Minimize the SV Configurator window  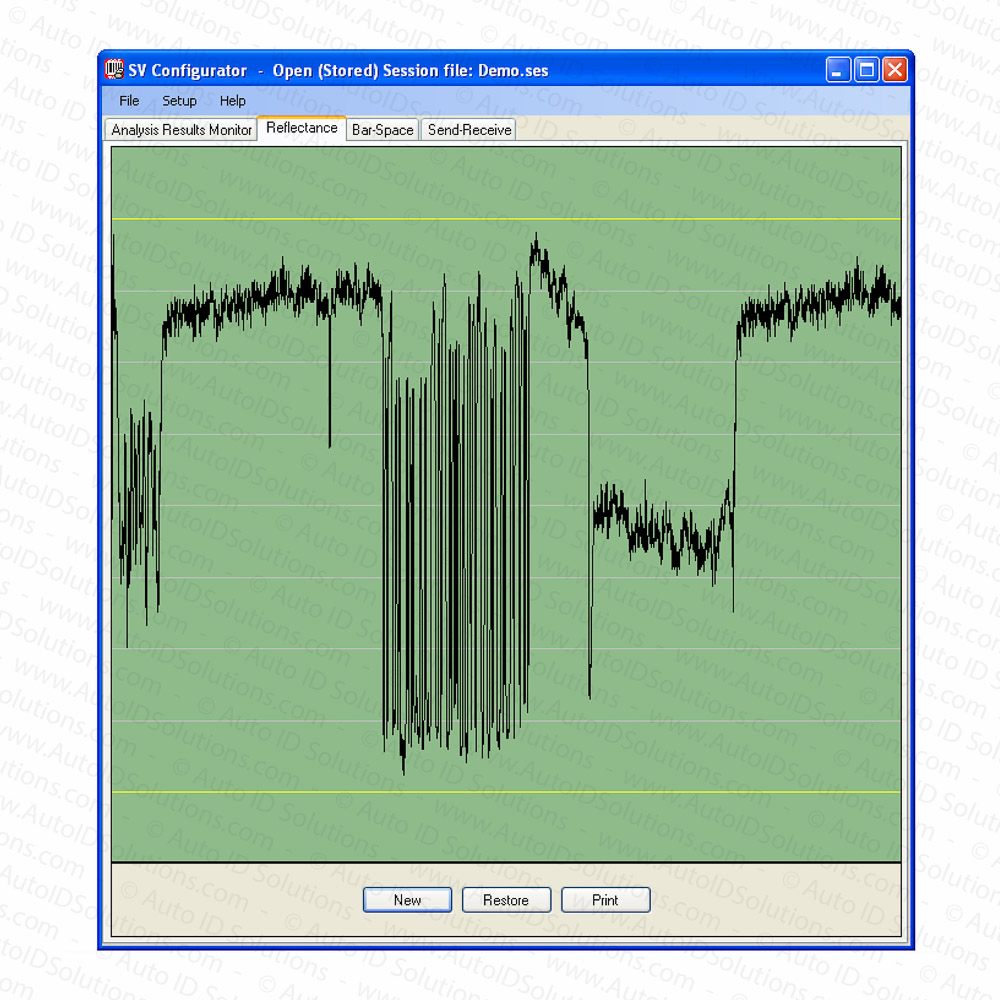837,70
